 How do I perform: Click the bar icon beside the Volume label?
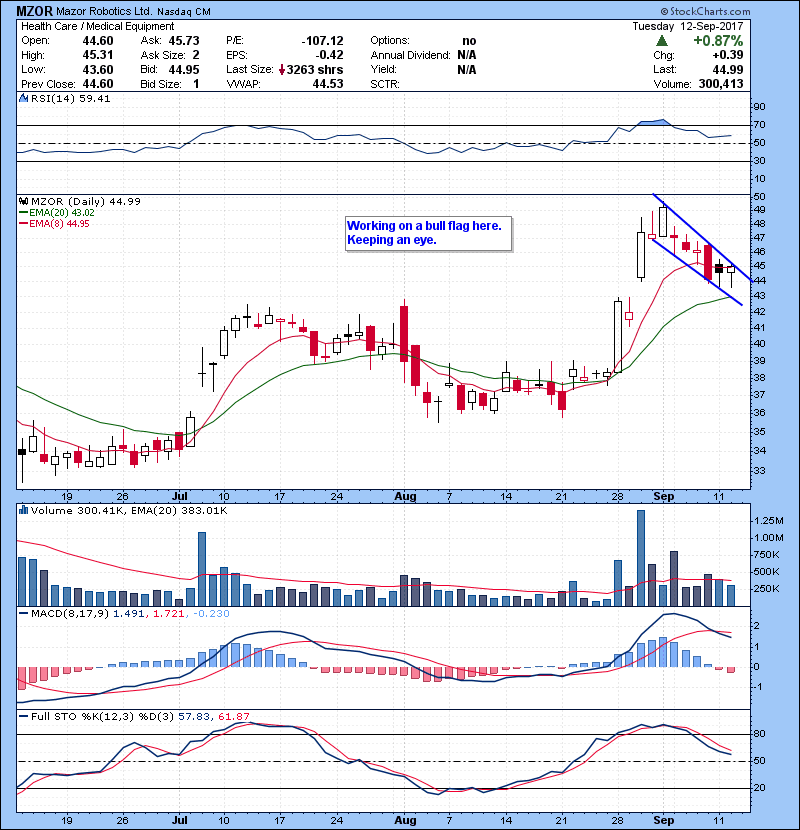[x=23, y=510]
